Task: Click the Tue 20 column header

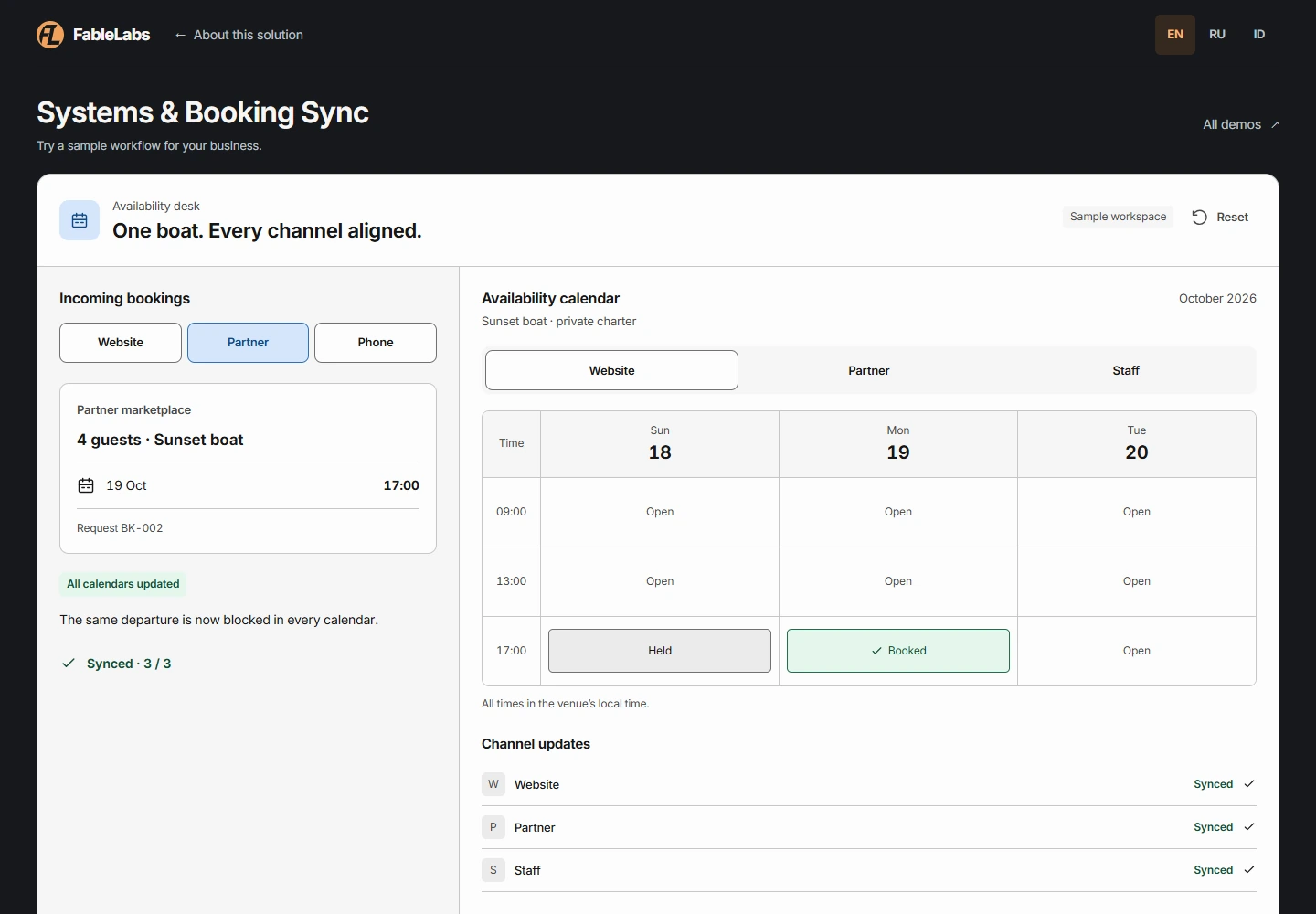Action: point(1137,444)
